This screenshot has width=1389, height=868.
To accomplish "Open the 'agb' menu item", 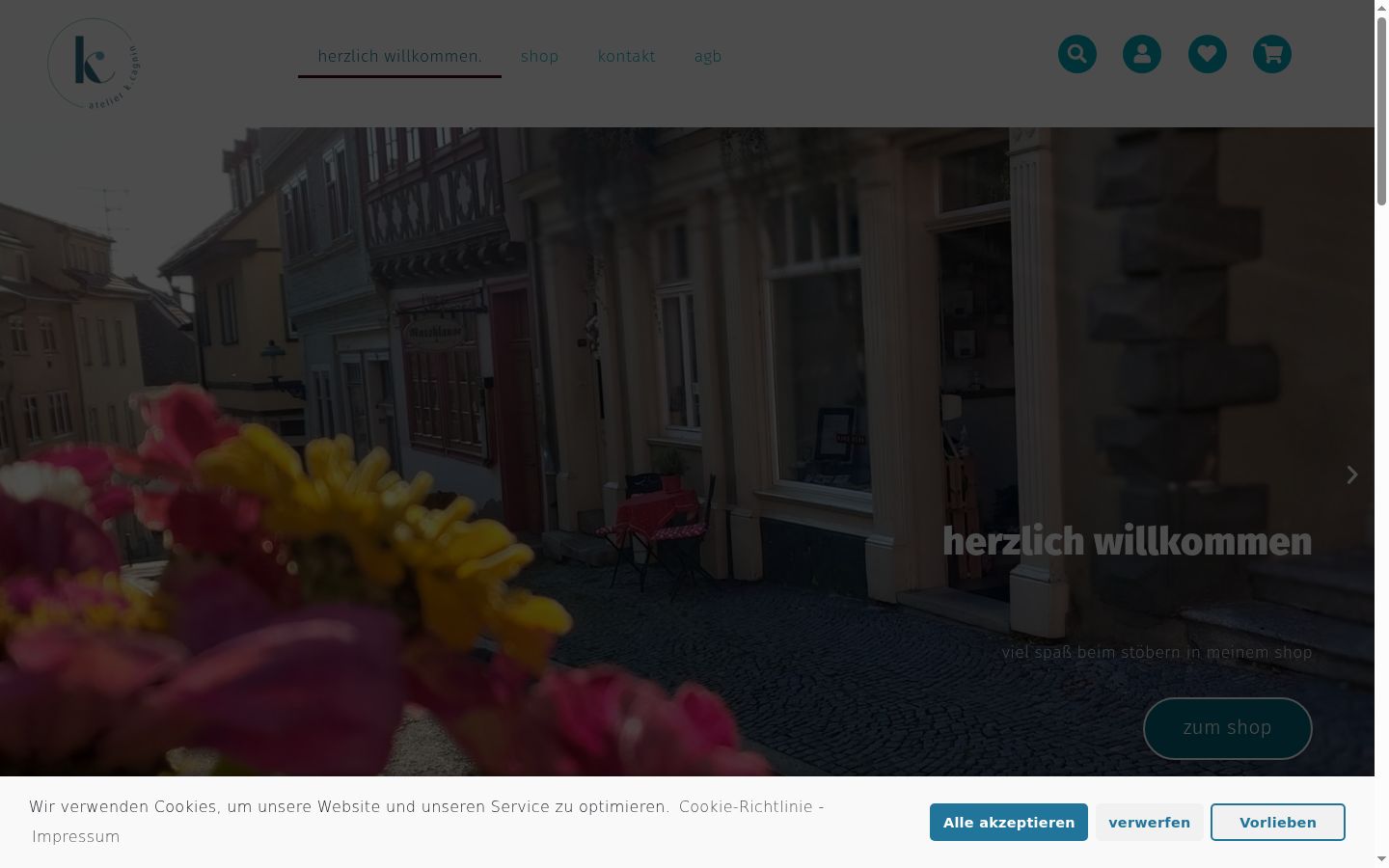I will coord(708,56).
